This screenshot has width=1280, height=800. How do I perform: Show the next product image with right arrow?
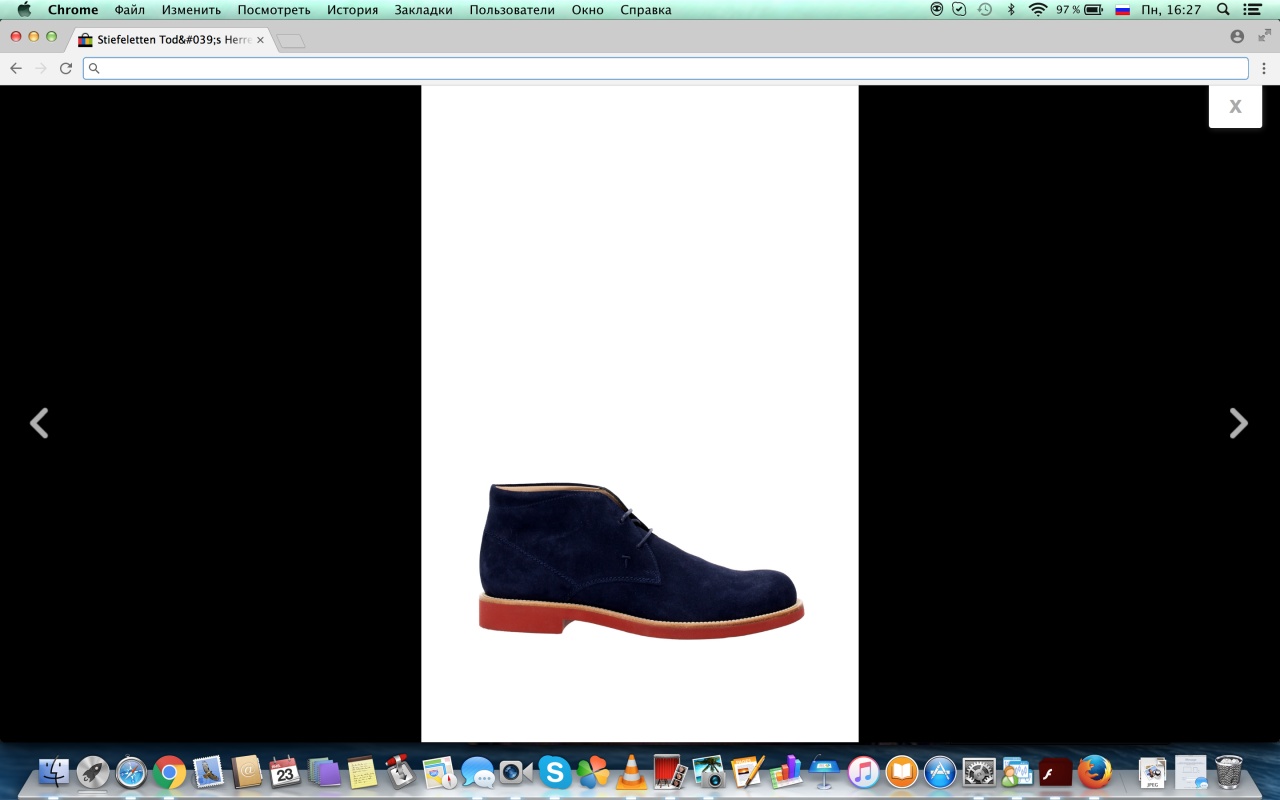[x=1238, y=424]
